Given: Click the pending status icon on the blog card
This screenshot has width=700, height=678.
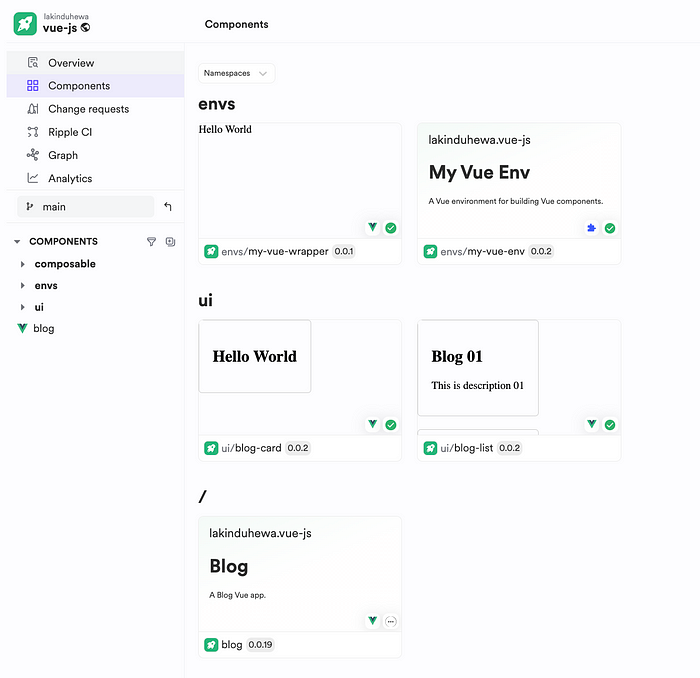Looking at the screenshot, I should (391, 621).
